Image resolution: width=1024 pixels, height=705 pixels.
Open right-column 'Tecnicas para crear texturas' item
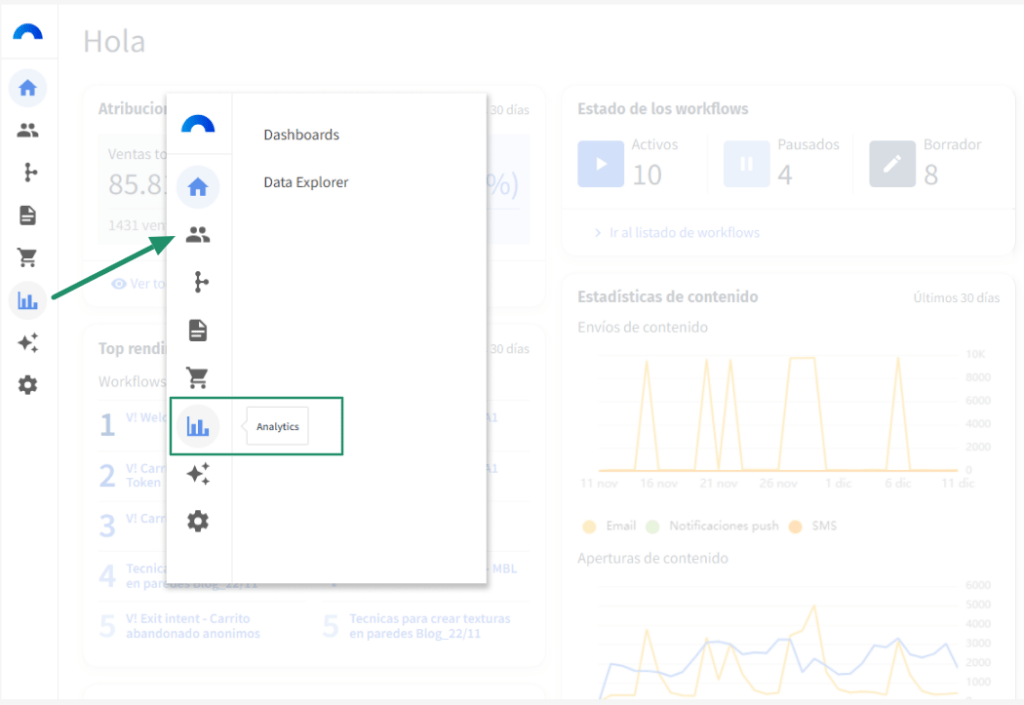click(430, 625)
